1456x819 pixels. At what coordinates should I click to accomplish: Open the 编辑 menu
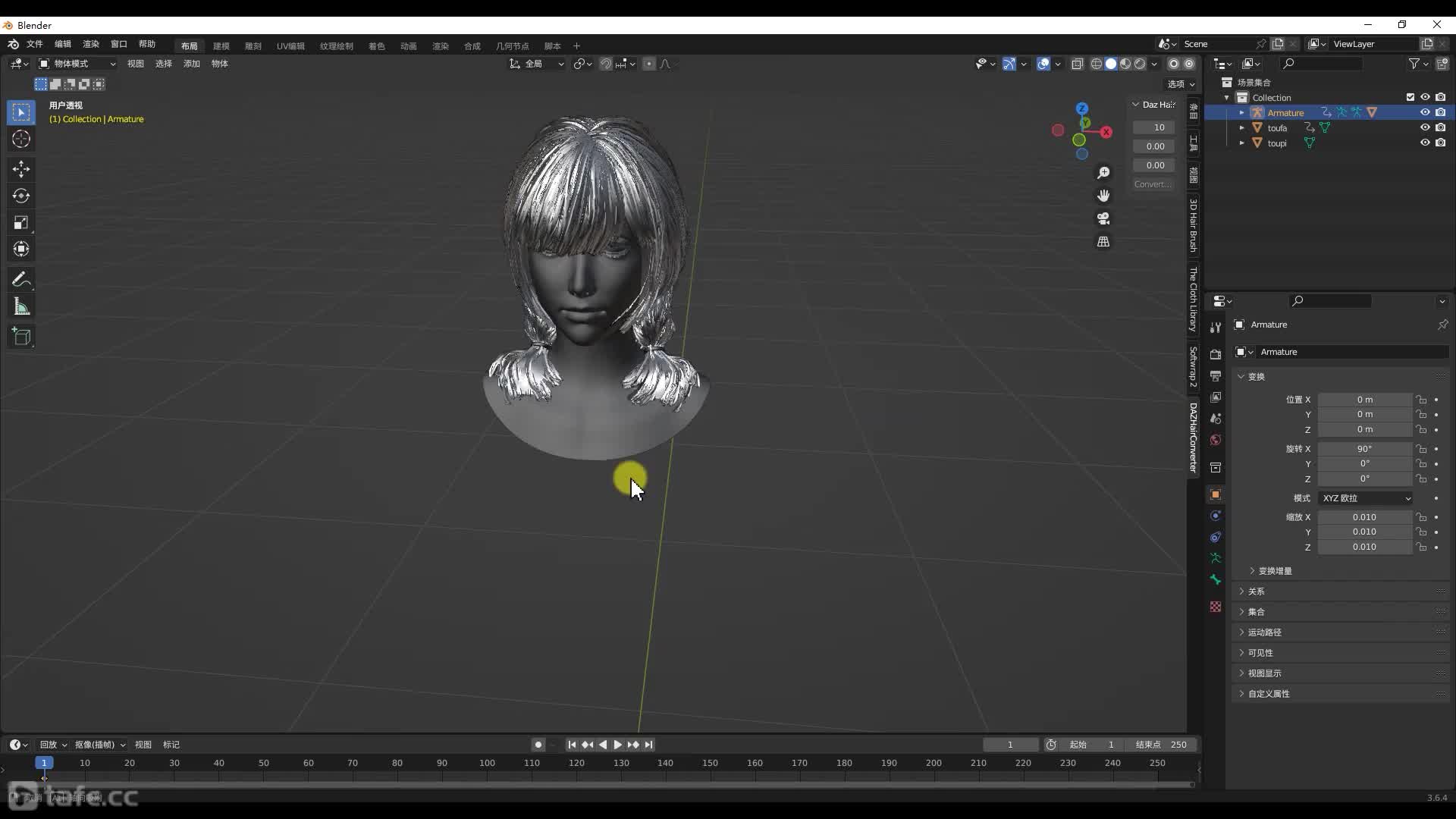pyautogui.click(x=63, y=44)
